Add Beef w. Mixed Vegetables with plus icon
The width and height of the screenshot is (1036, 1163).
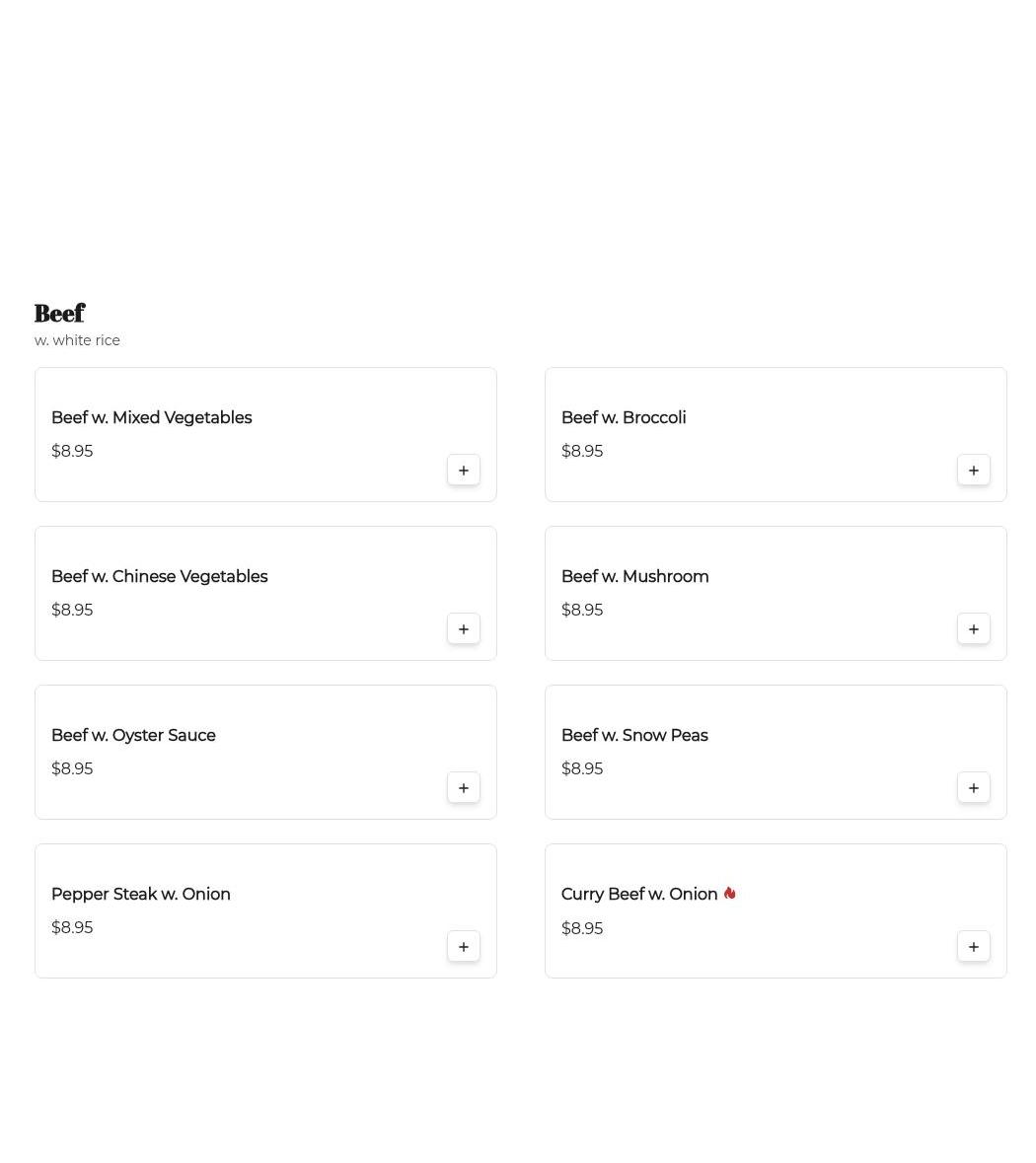tap(463, 471)
